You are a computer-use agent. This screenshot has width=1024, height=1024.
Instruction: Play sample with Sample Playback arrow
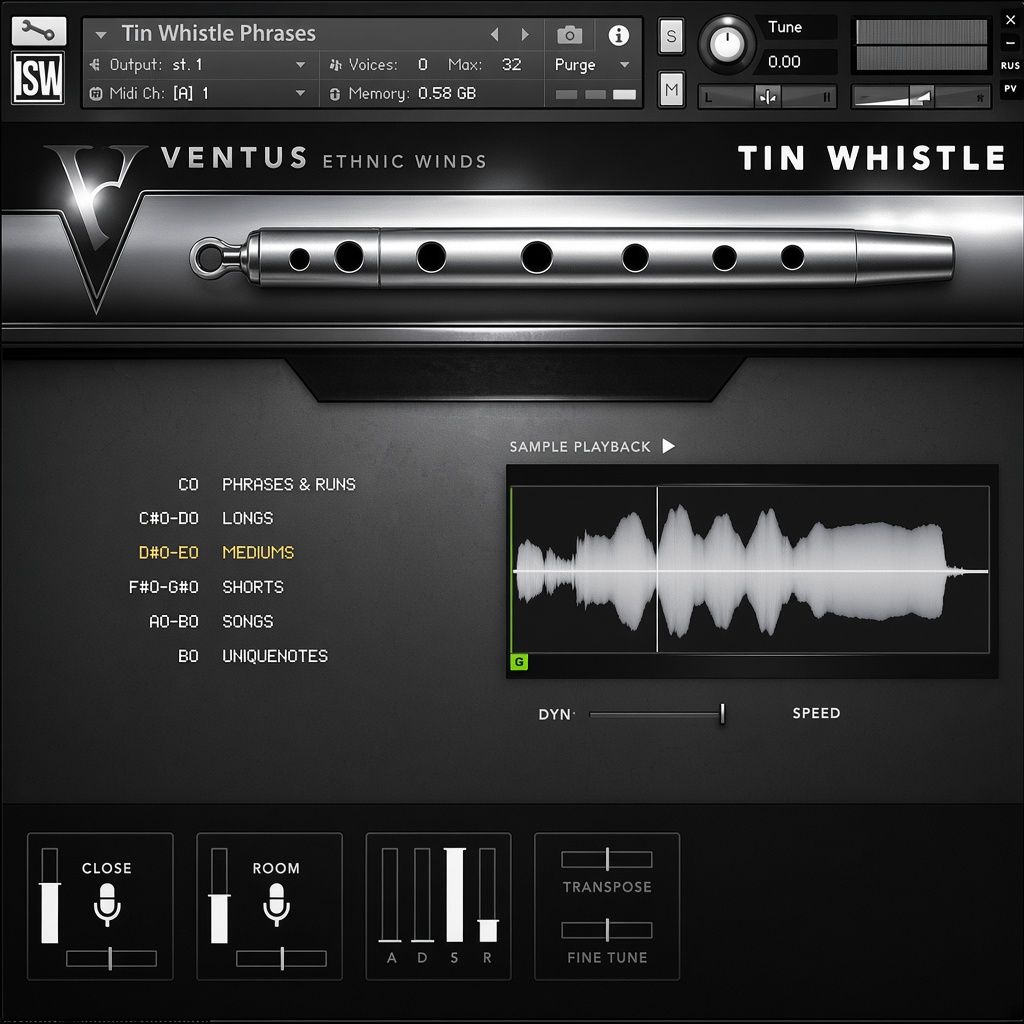click(x=668, y=446)
